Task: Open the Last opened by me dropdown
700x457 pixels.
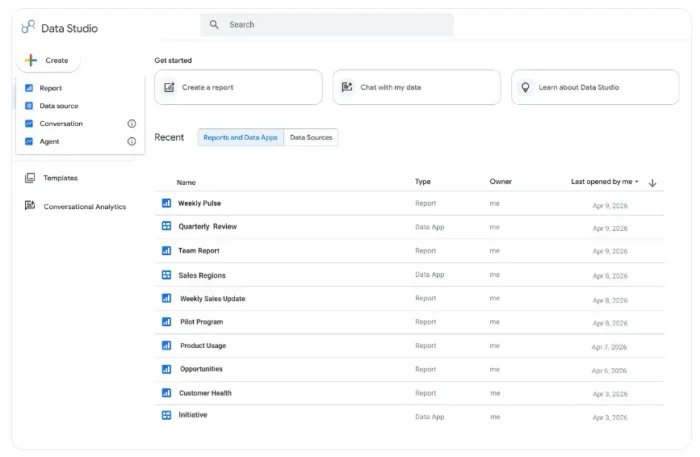Action: pos(604,182)
